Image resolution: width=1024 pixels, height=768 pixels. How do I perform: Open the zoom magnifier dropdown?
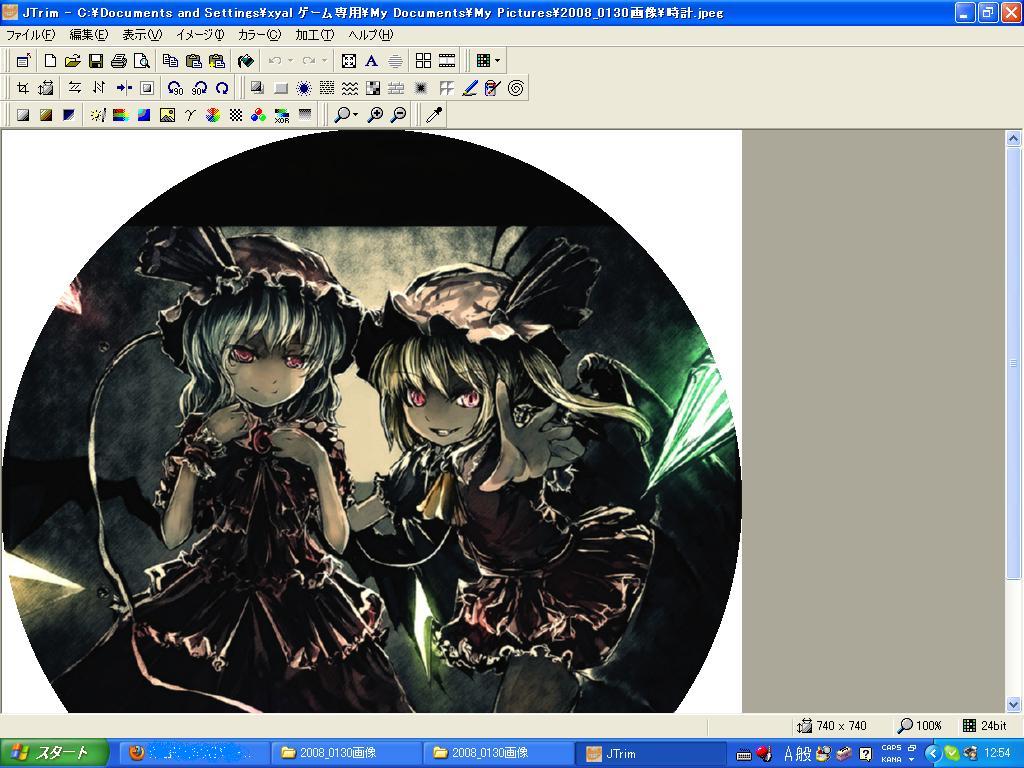tap(355, 115)
